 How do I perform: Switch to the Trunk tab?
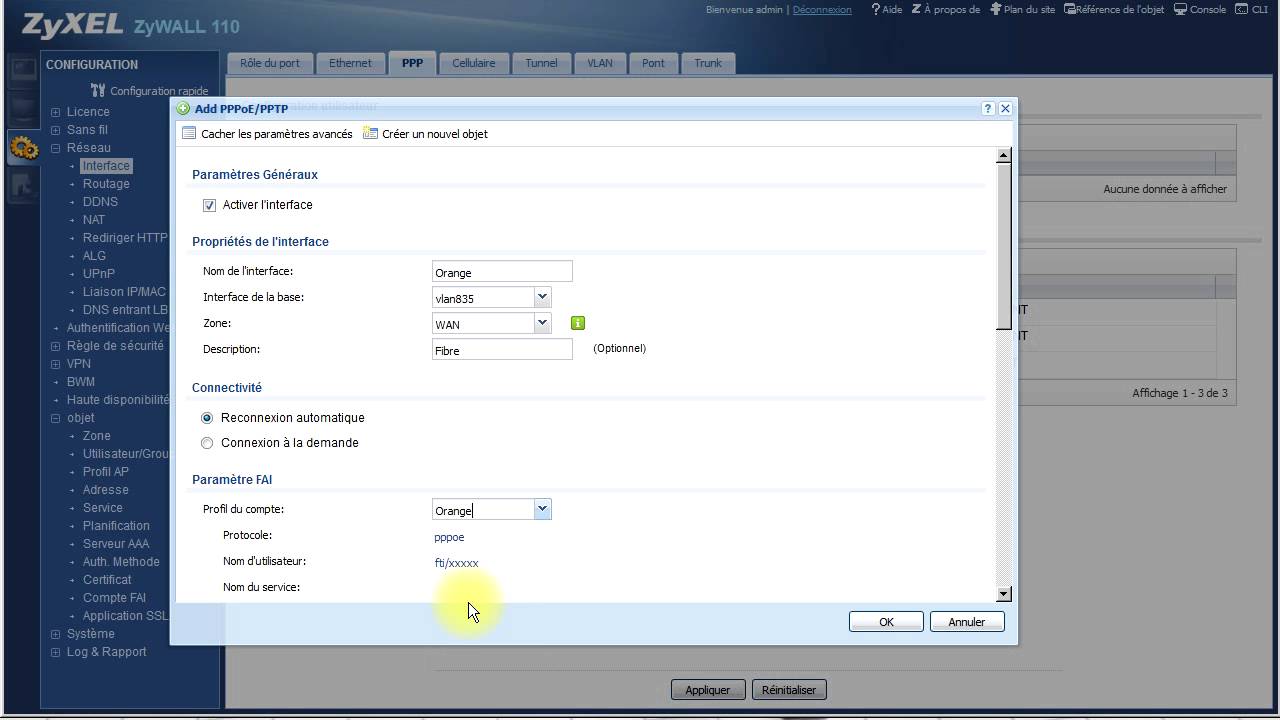[708, 63]
